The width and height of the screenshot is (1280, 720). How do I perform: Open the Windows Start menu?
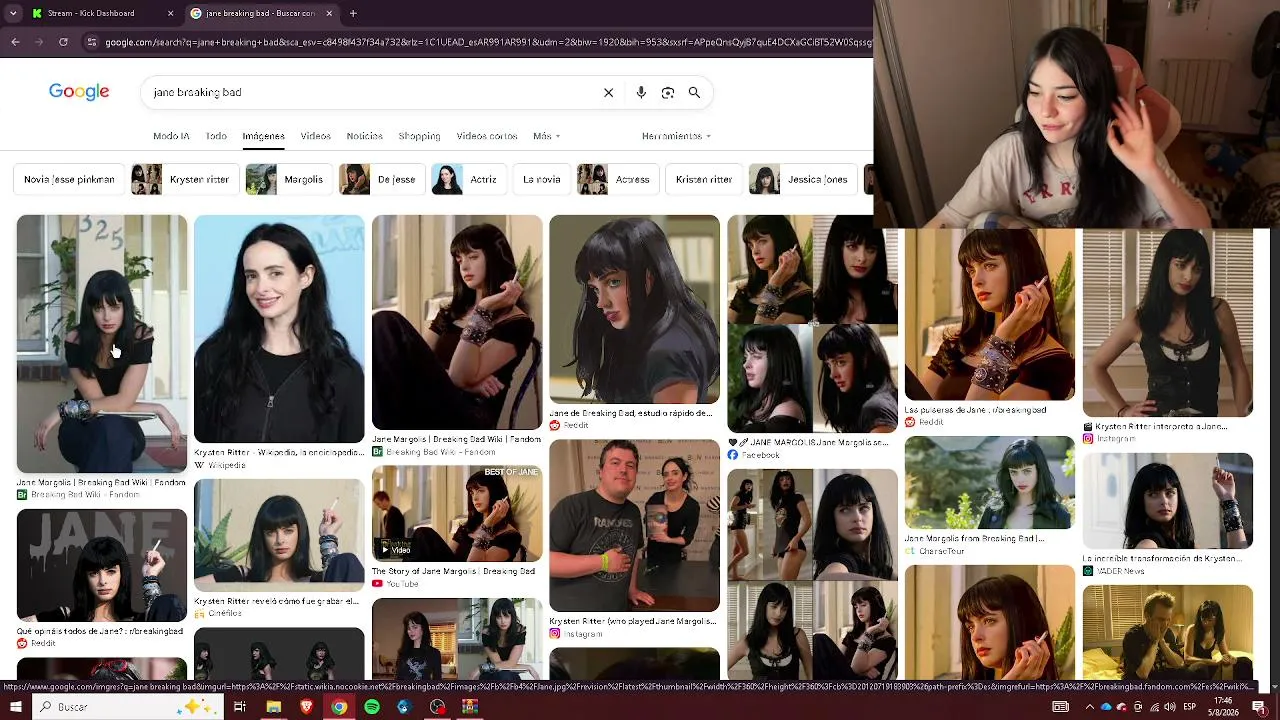click(15, 707)
